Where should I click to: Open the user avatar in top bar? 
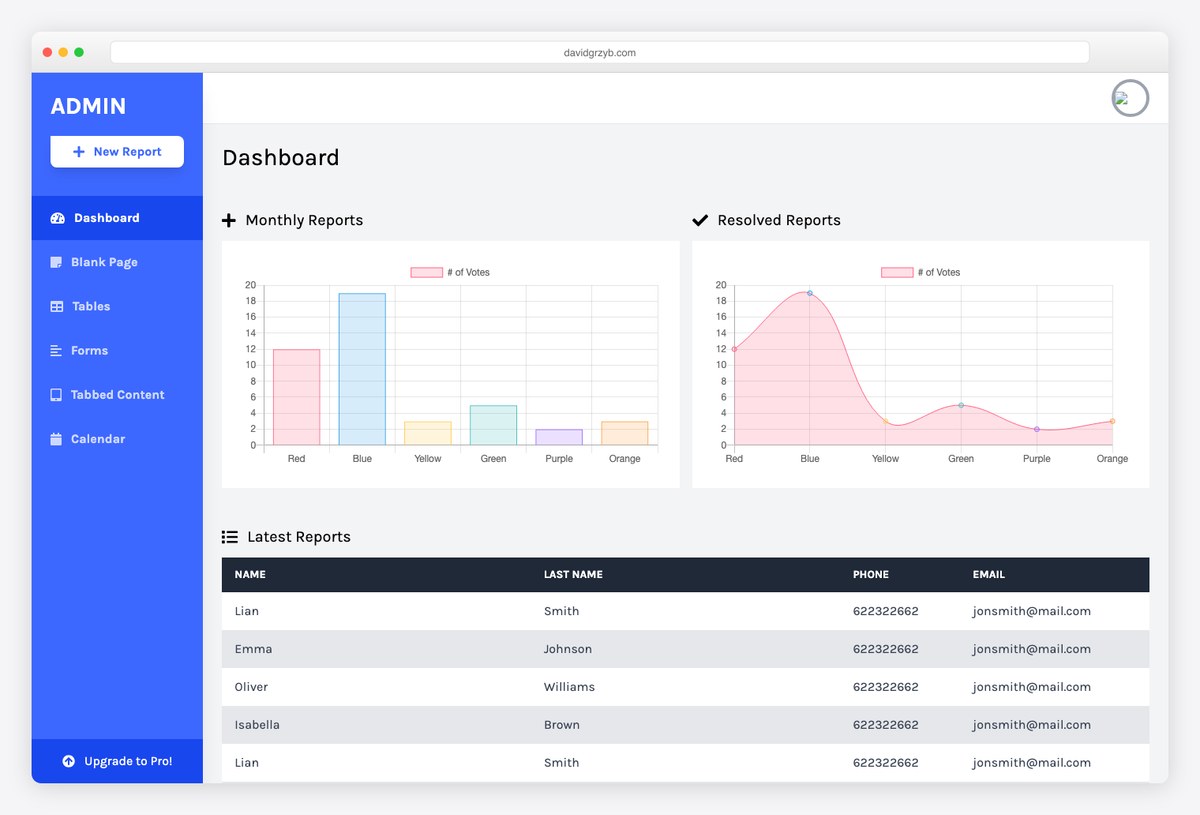pos(1130,98)
